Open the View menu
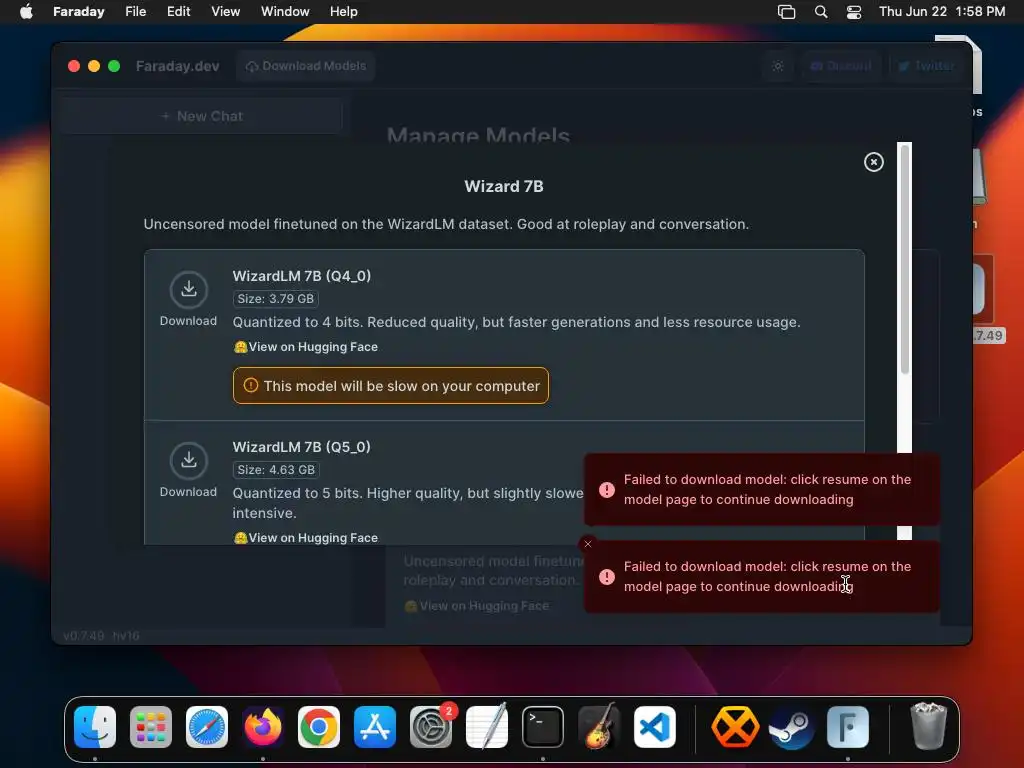 pyautogui.click(x=225, y=11)
